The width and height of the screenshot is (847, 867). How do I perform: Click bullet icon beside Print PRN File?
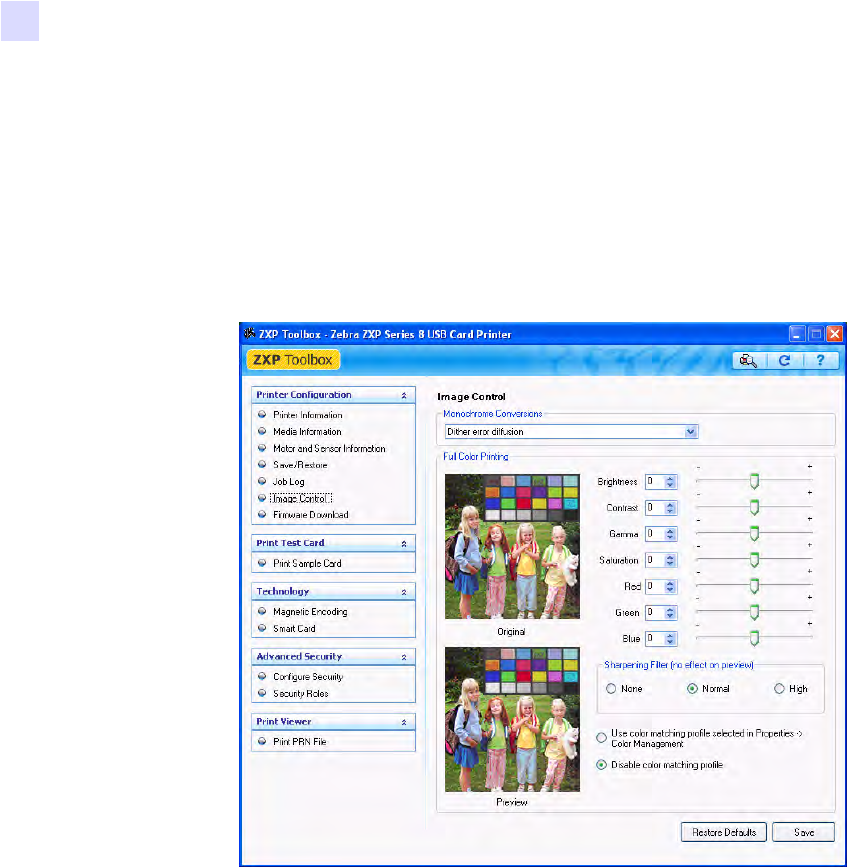(x=262, y=741)
